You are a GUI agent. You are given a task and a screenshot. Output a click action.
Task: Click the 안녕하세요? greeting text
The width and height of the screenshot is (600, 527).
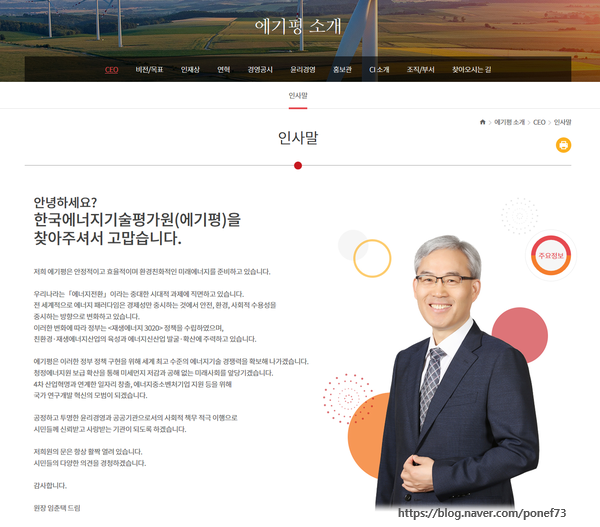coord(65,202)
